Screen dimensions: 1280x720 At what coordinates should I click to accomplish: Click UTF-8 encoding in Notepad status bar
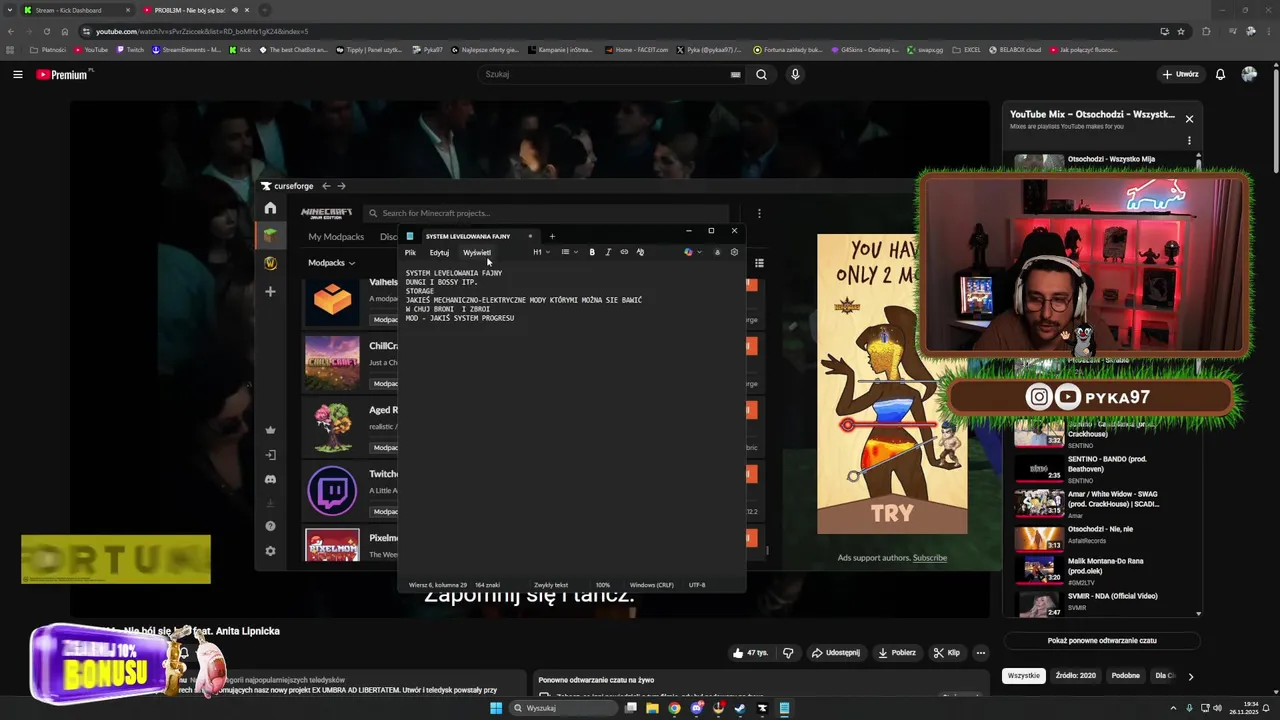(697, 585)
